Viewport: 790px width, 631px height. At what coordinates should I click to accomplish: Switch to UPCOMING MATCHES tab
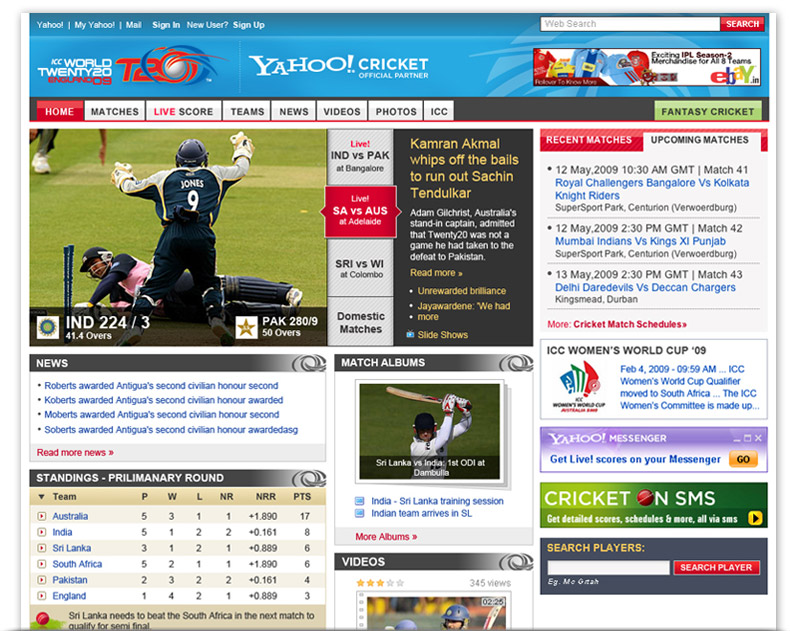click(700, 140)
